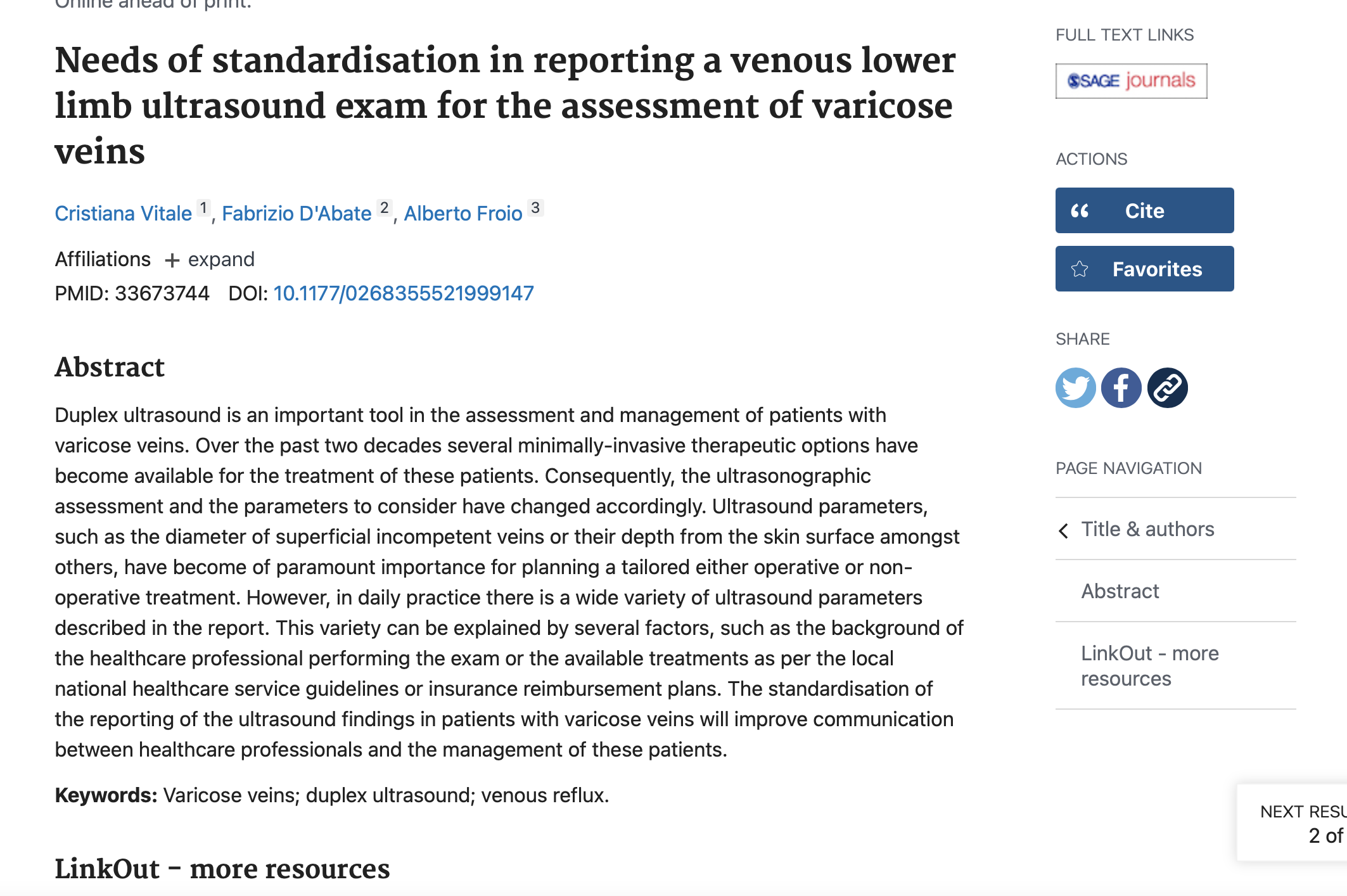Navigate to Abstract in page navigation
This screenshot has width=1347, height=896.
pyautogui.click(x=1120, y=591)
